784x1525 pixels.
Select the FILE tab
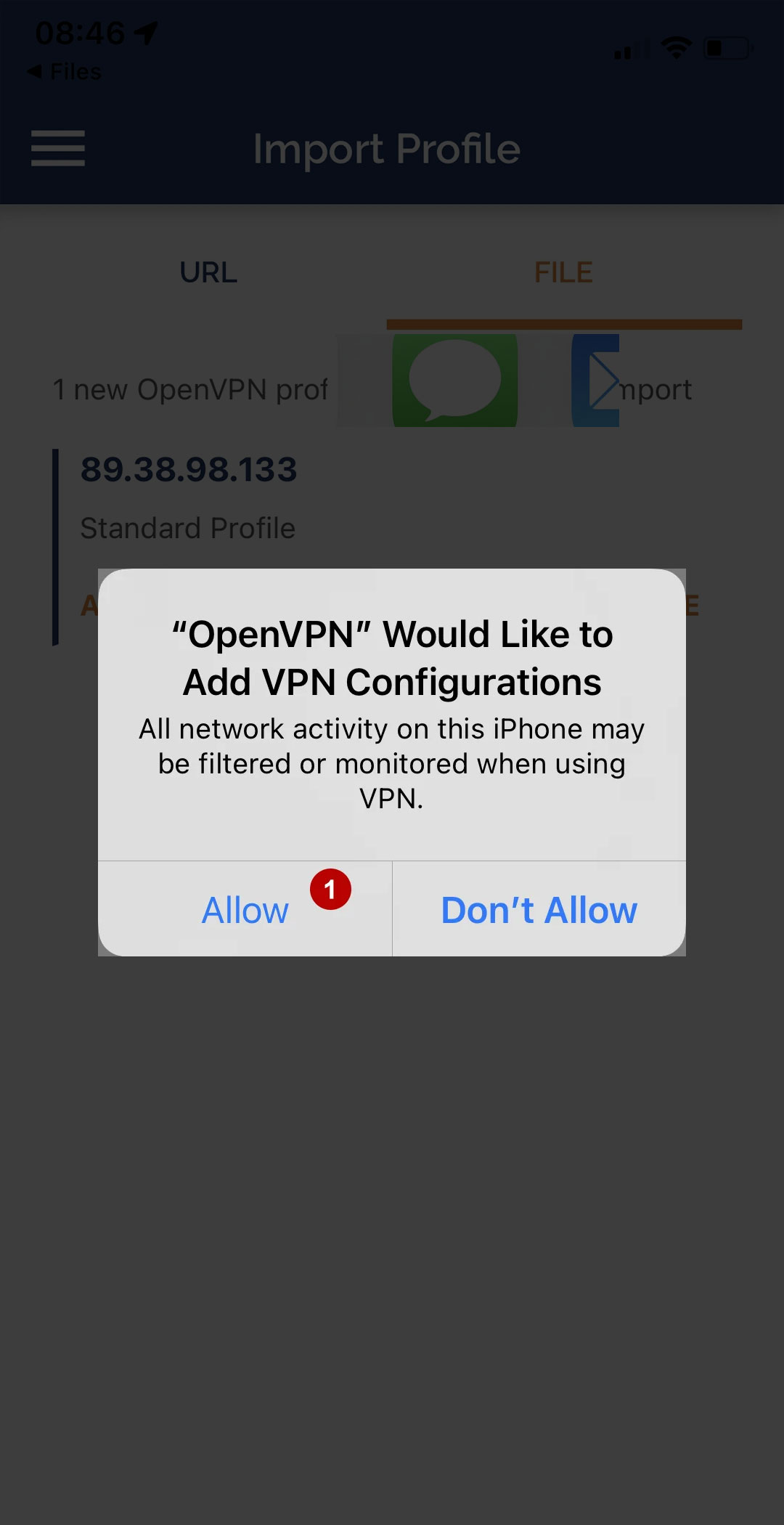(564, 273)
